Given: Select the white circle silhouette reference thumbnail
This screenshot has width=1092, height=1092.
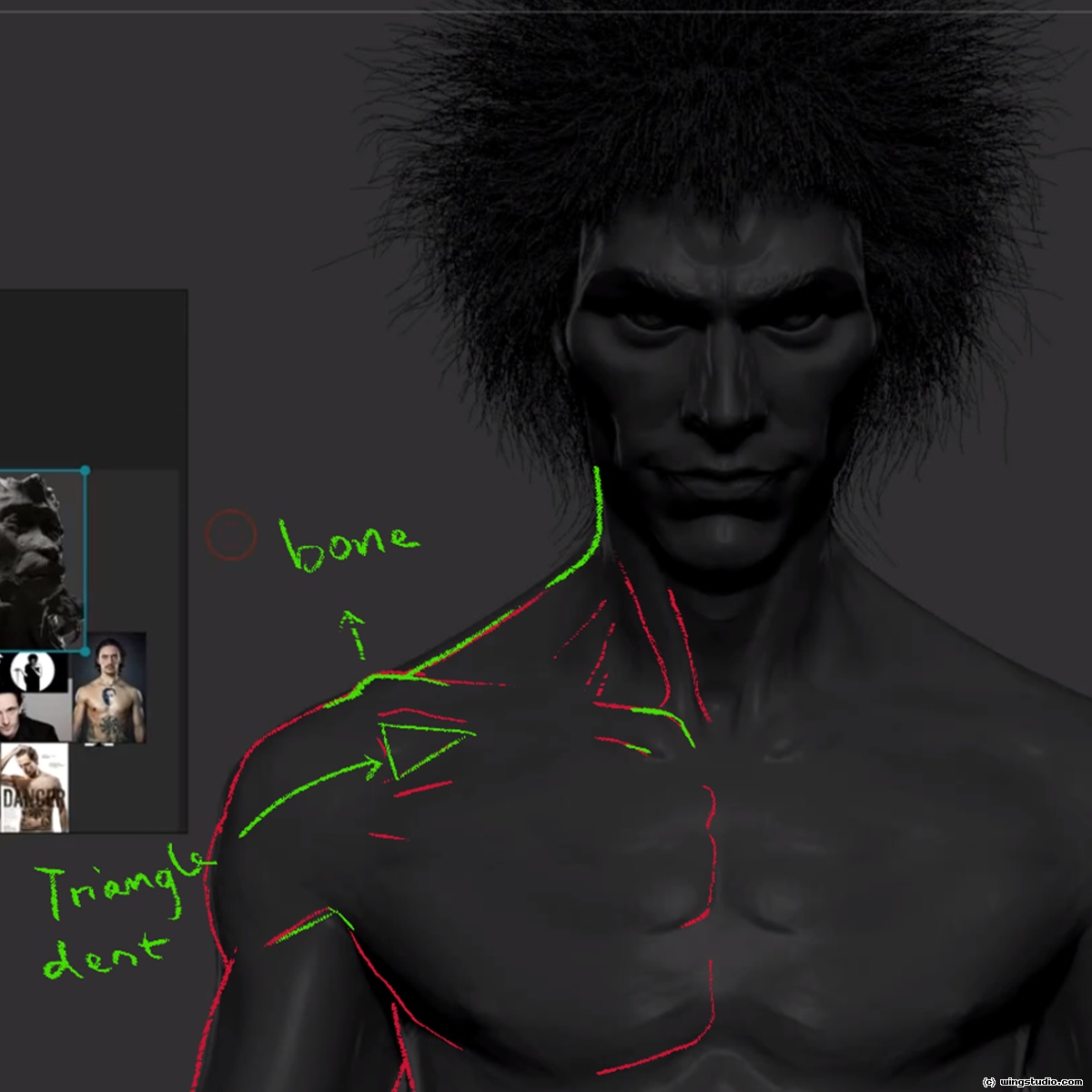Looking at the screenshot, I should click(35, 672).
